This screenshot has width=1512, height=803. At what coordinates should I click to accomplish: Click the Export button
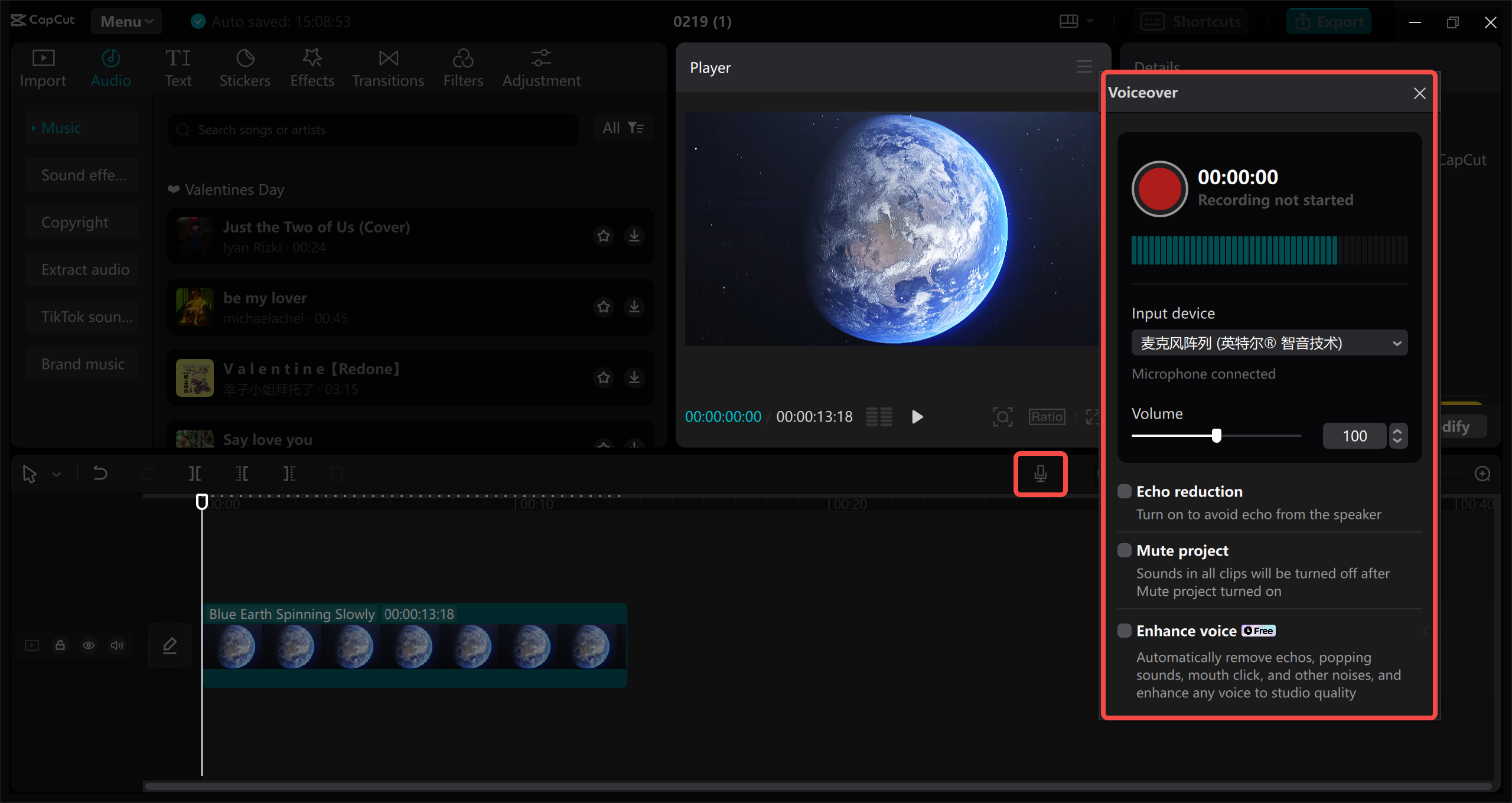point(1328,21)
